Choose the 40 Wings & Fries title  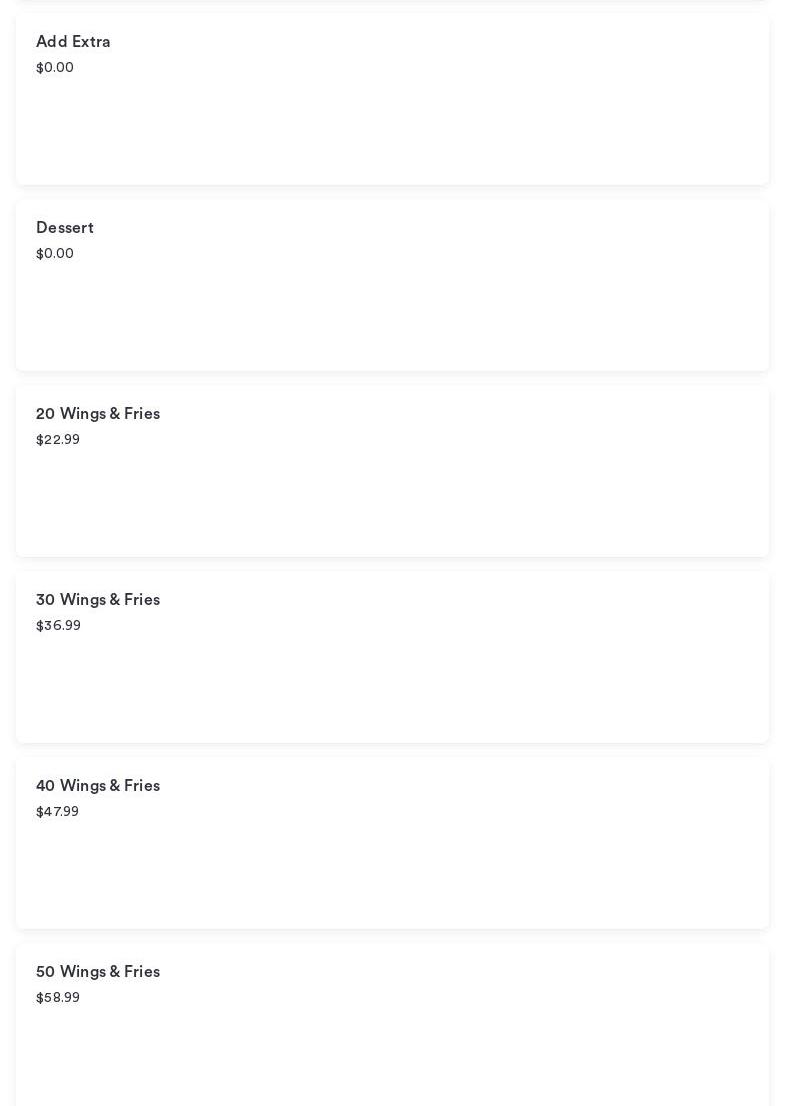coord(98,786)
